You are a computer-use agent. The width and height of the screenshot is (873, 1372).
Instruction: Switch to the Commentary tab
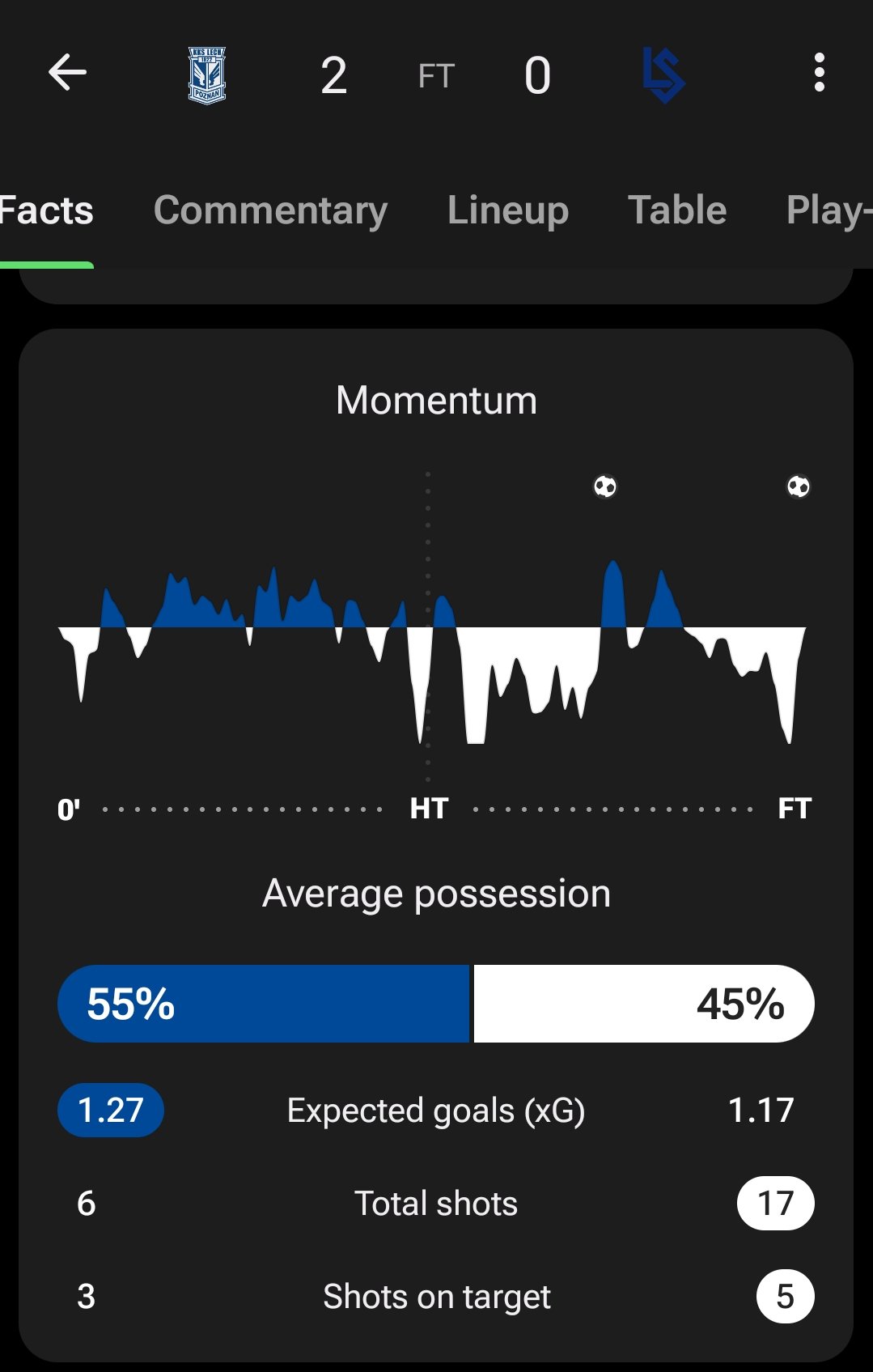coord(270,210)
